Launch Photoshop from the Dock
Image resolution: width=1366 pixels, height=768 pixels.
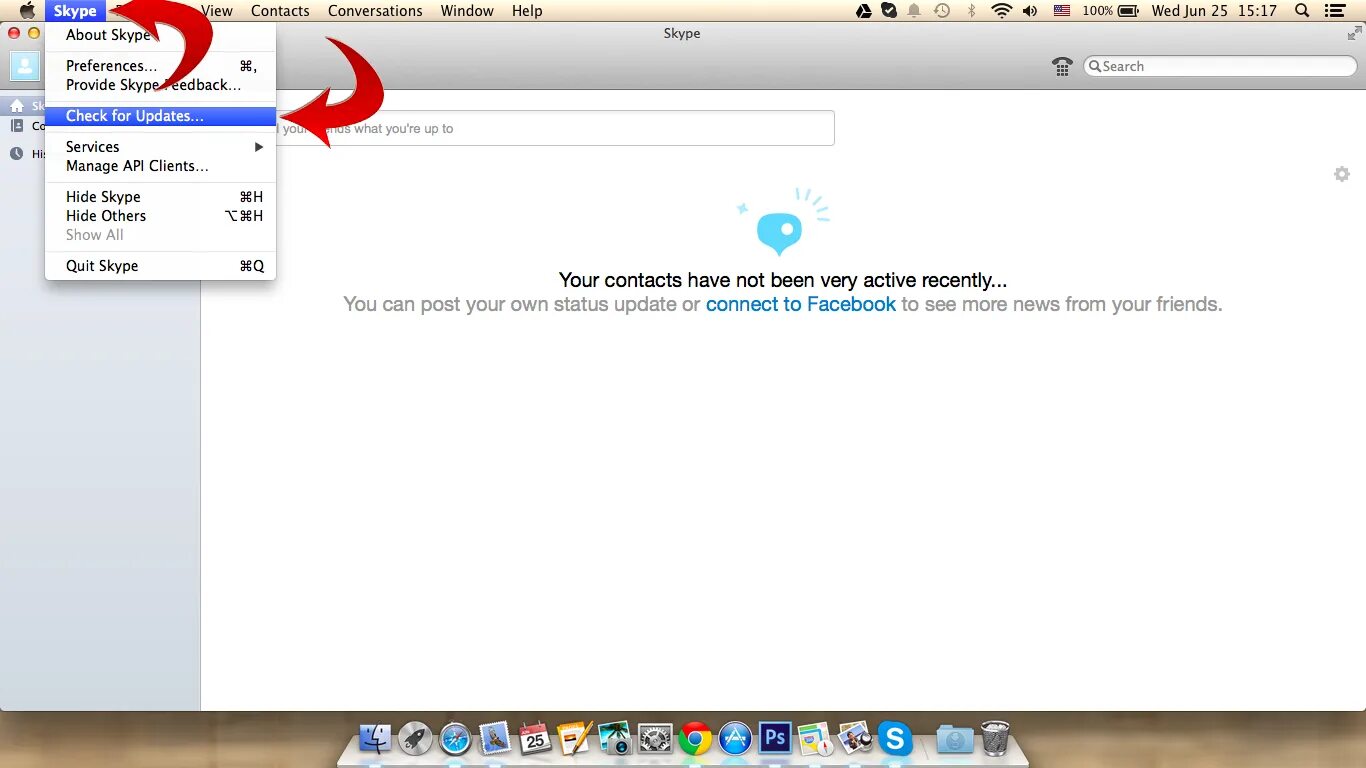tap(775, 738)
